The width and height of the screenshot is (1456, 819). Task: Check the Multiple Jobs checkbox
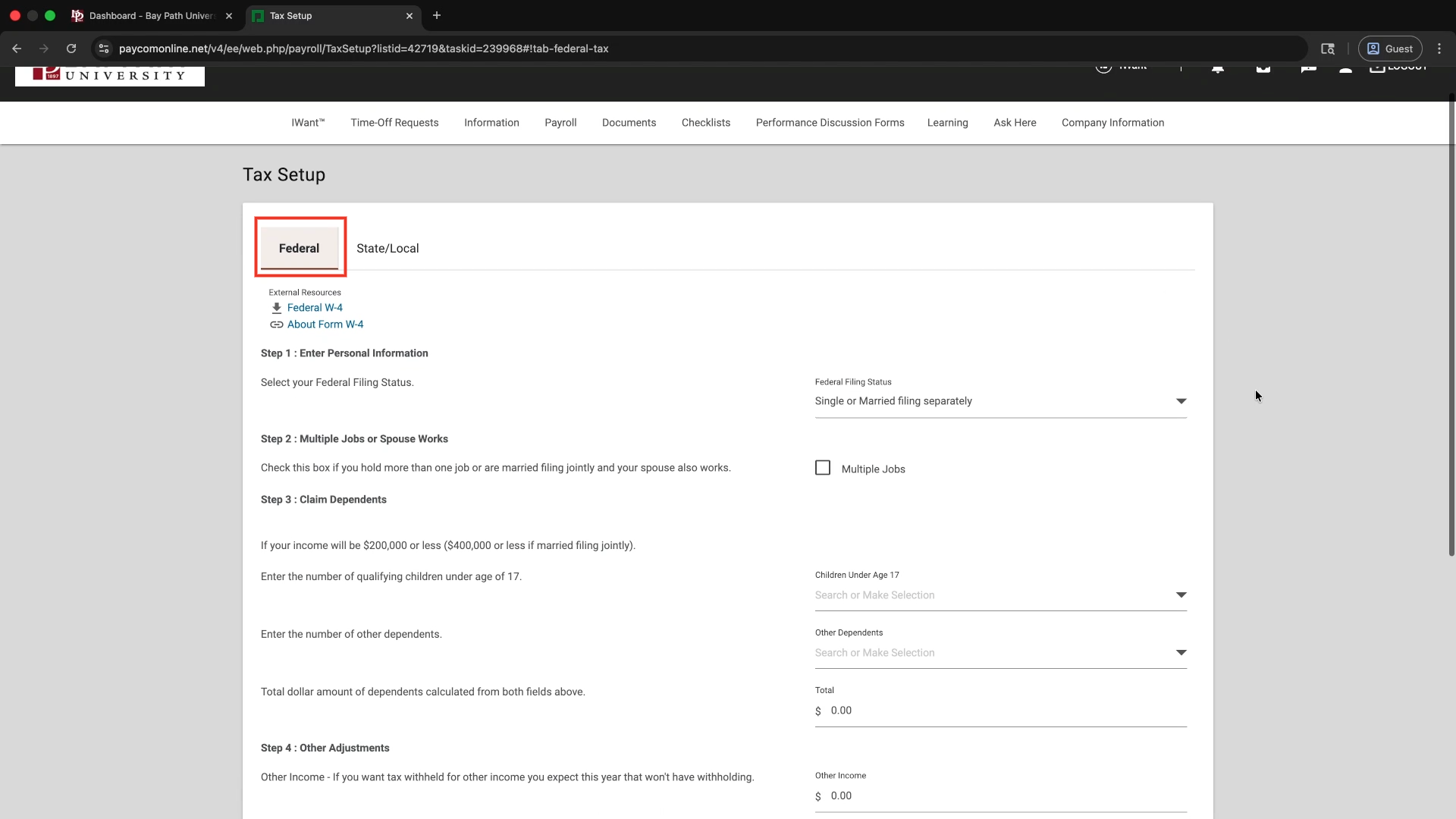823,468
